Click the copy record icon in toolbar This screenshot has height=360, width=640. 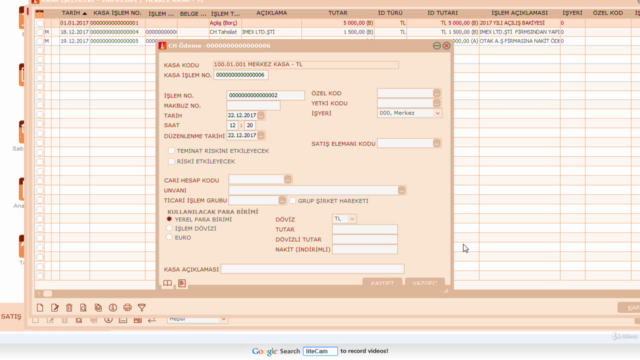point(98,308)
